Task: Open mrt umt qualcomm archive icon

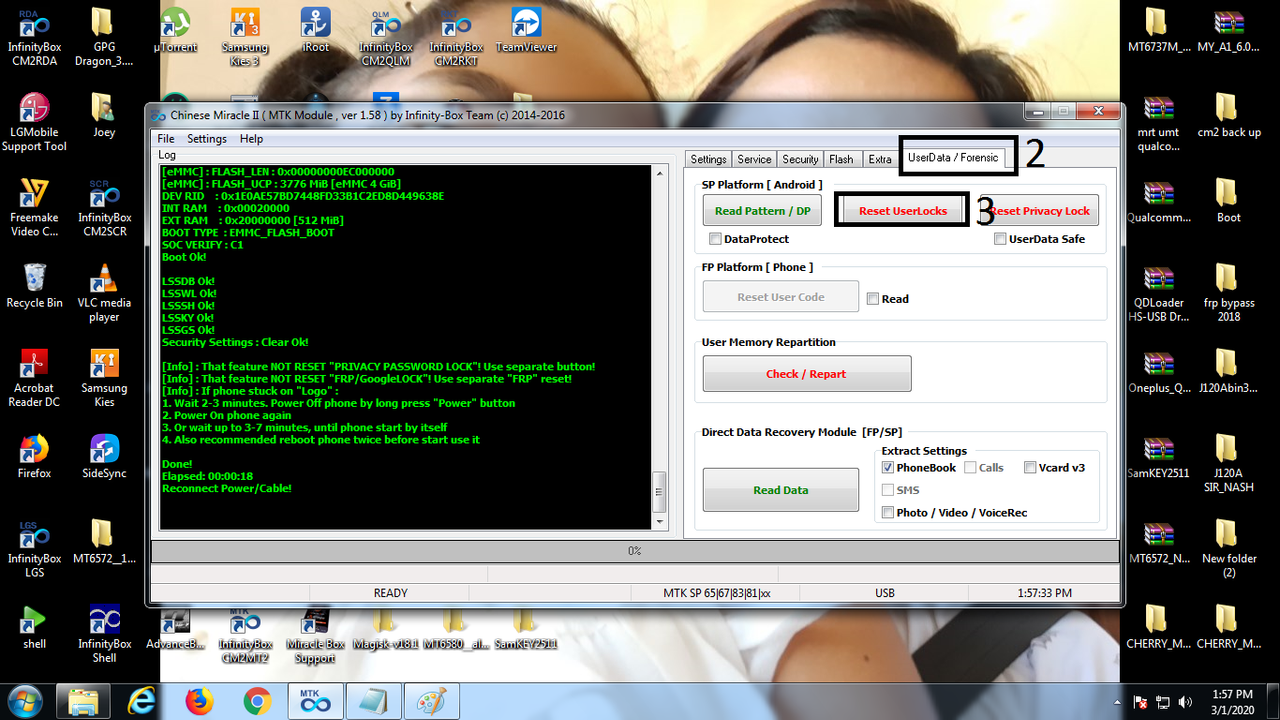Action: tap(1158, 122)
